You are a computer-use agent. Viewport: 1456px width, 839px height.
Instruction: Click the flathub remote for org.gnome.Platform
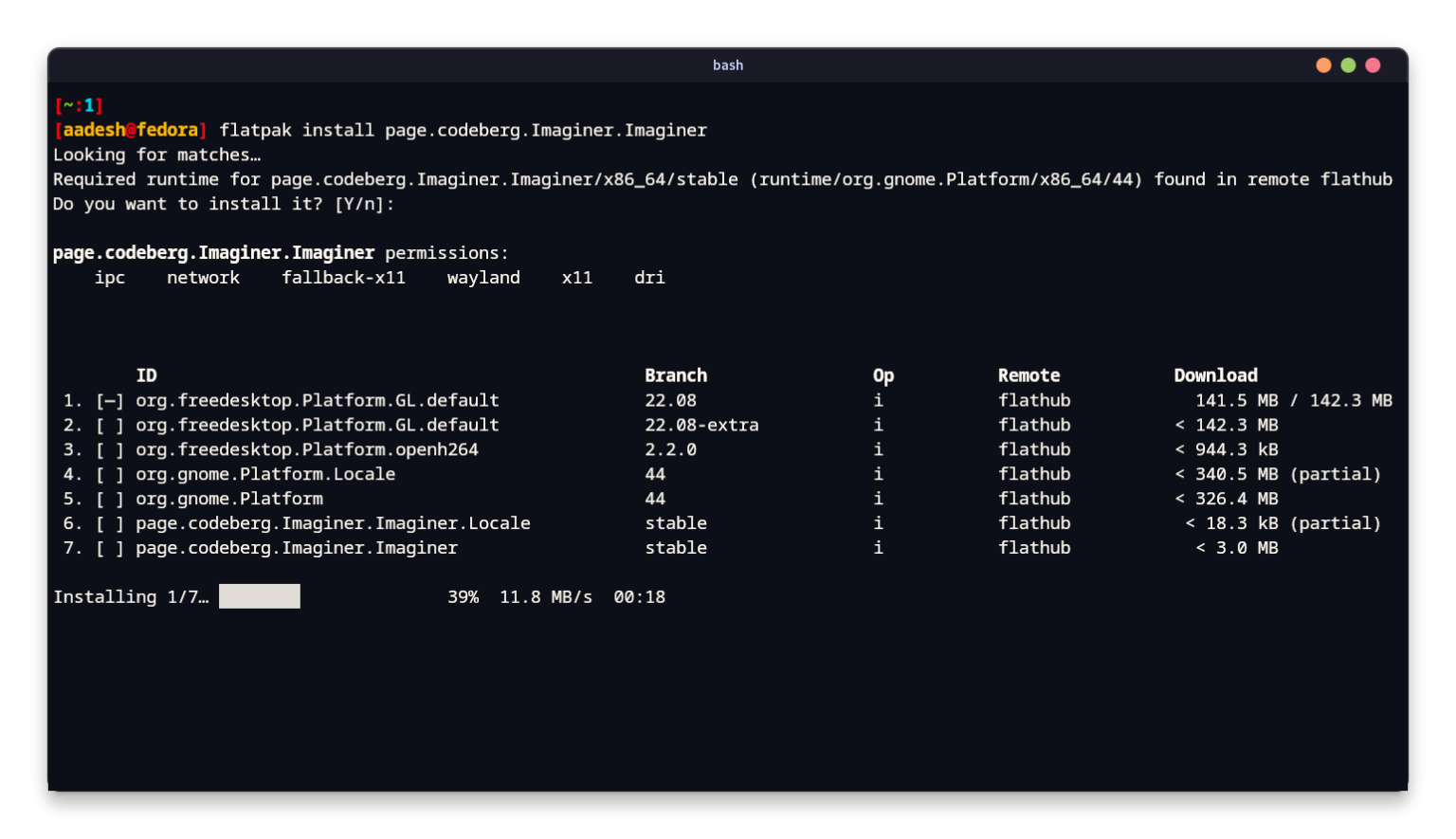click(x=1034, y=499)
